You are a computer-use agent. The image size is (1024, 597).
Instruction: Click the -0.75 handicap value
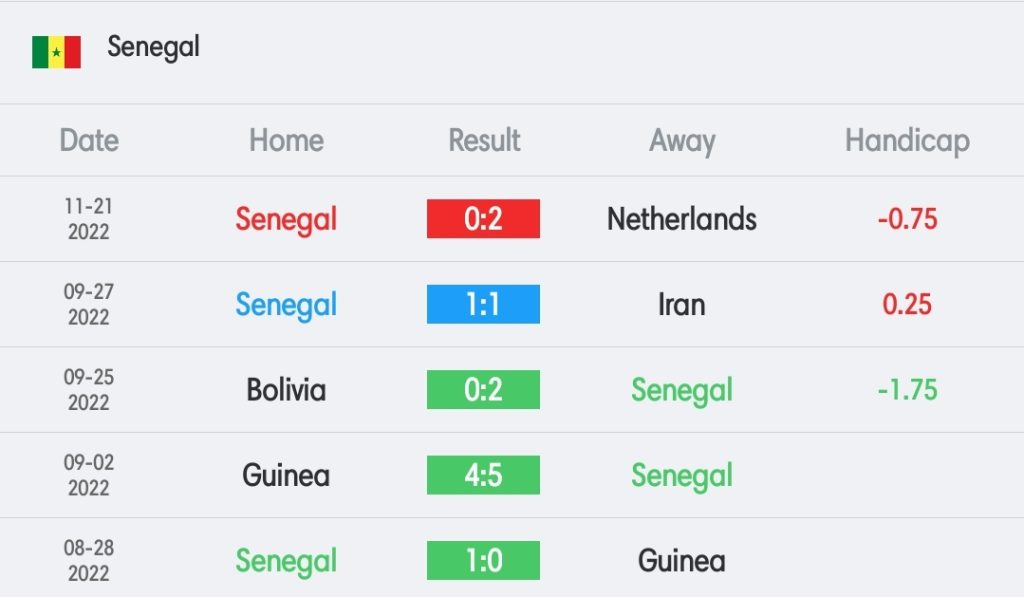point(907,219)
